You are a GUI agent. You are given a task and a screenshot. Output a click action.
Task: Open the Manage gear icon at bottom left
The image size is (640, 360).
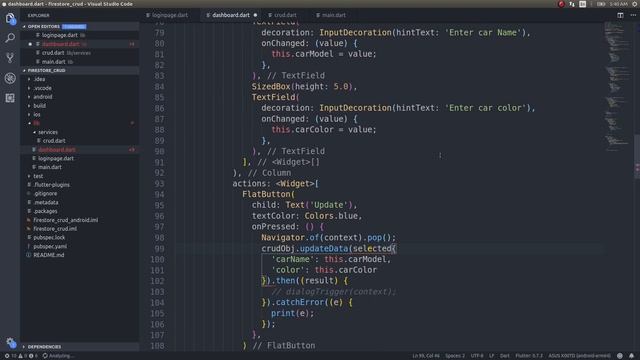(x=11, y=343)
